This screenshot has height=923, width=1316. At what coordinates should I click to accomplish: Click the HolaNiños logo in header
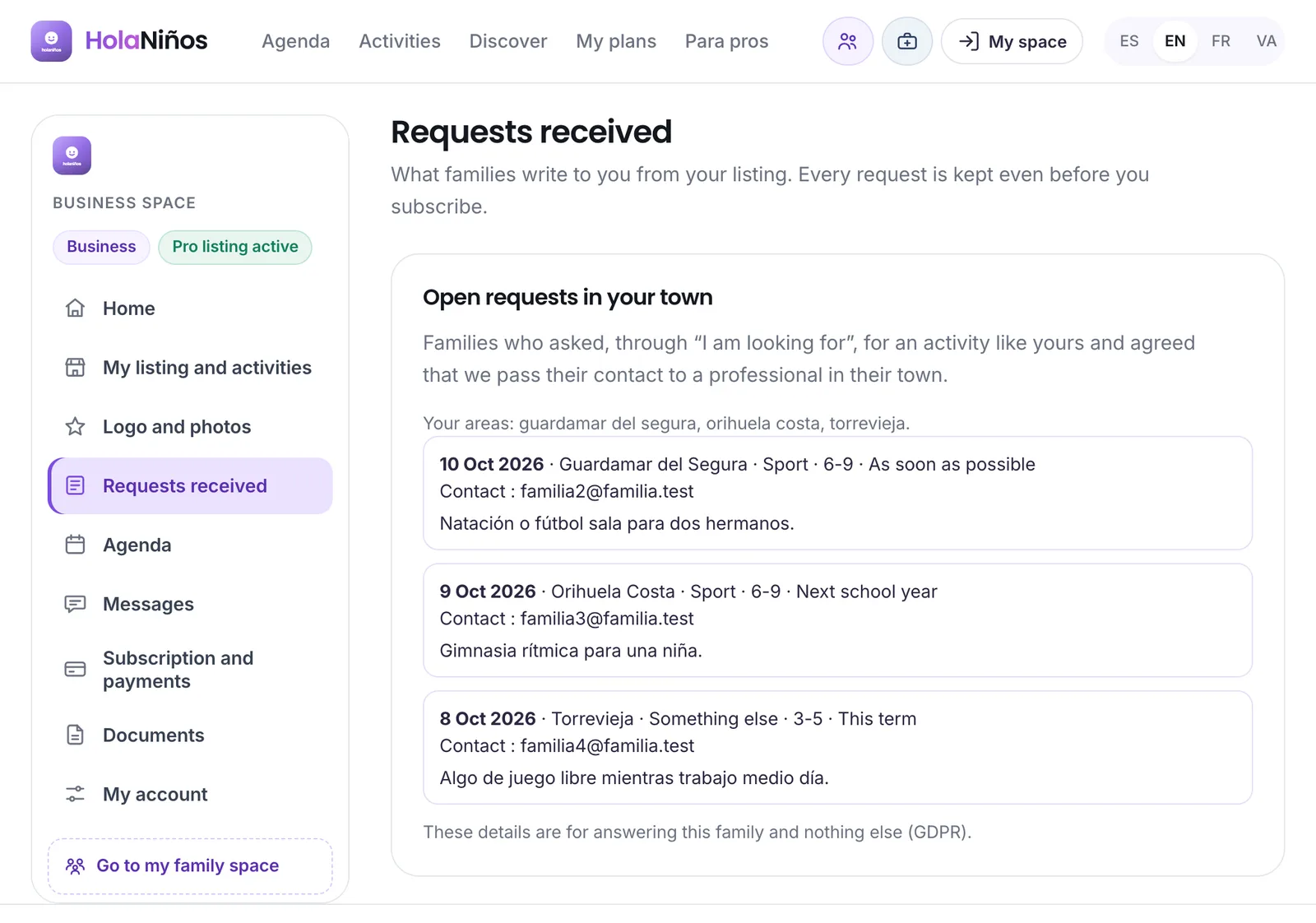[119, 41]
